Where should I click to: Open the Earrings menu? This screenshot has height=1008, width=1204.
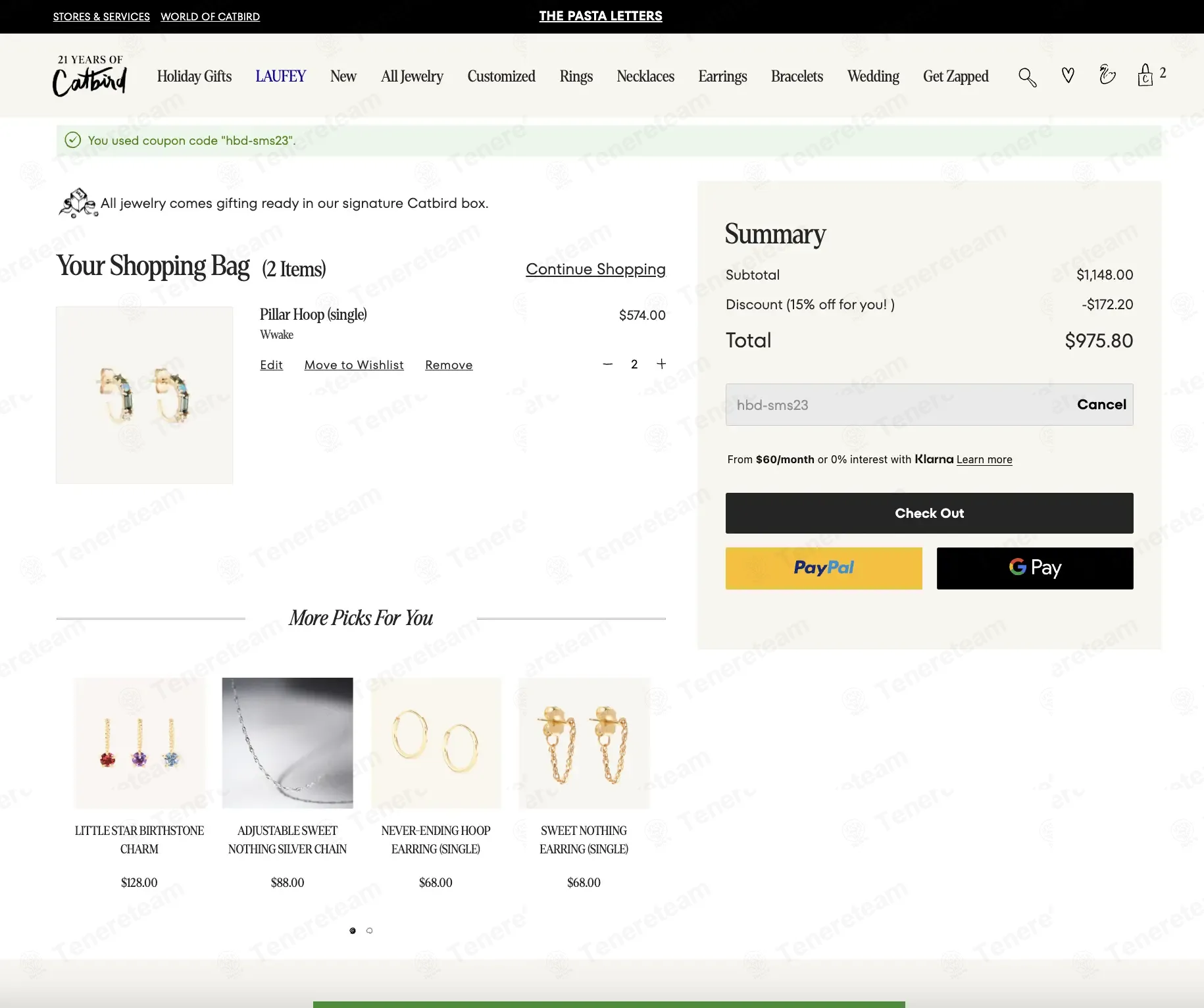722,76
